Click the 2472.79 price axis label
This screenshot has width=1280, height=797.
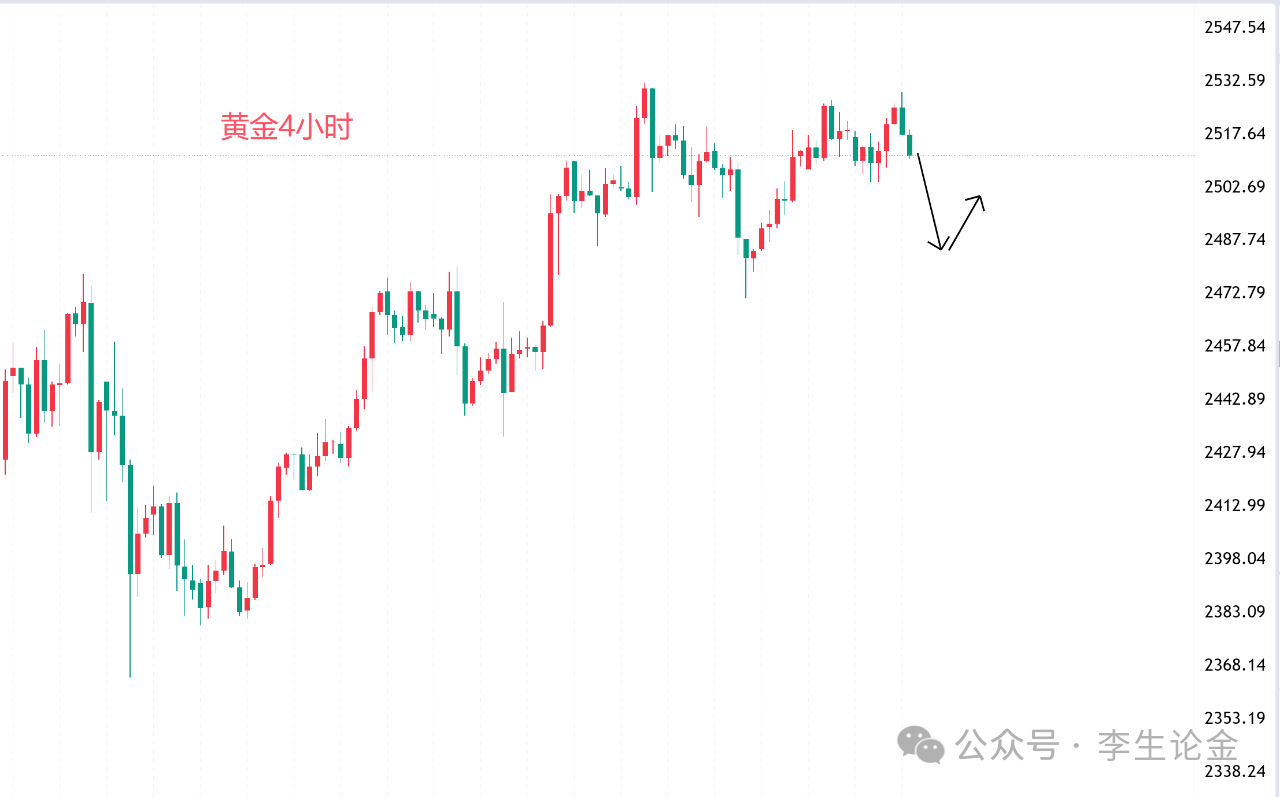point(1234,292)
